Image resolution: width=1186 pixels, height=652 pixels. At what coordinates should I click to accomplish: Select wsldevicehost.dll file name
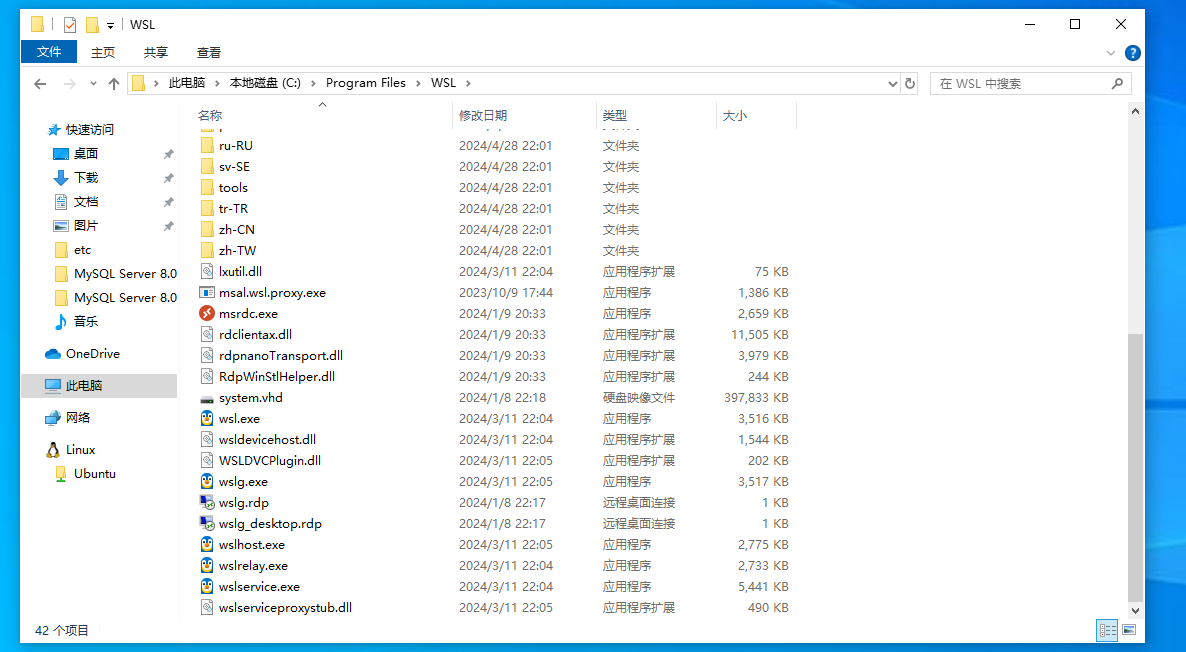point(267,439)
